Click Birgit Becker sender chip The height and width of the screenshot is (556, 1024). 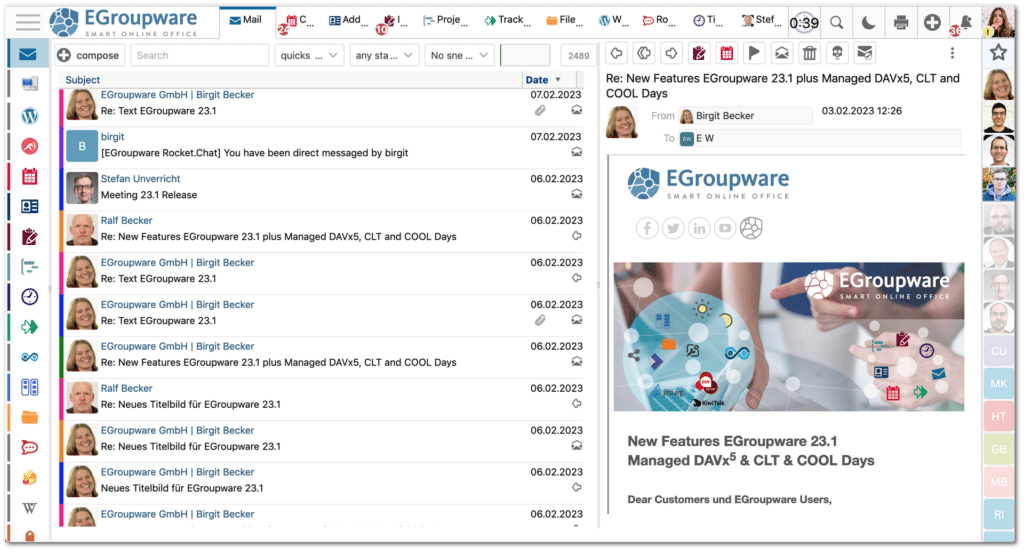[x=745, y=116]
